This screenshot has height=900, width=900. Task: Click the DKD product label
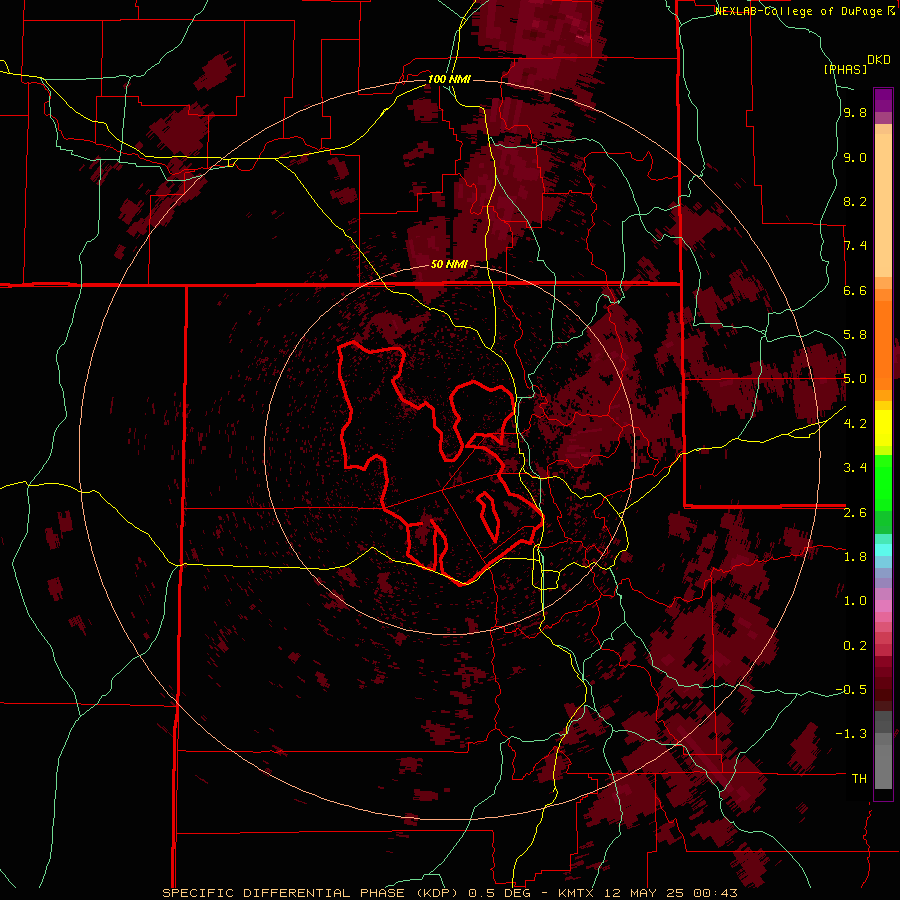[x=879, y=60]
